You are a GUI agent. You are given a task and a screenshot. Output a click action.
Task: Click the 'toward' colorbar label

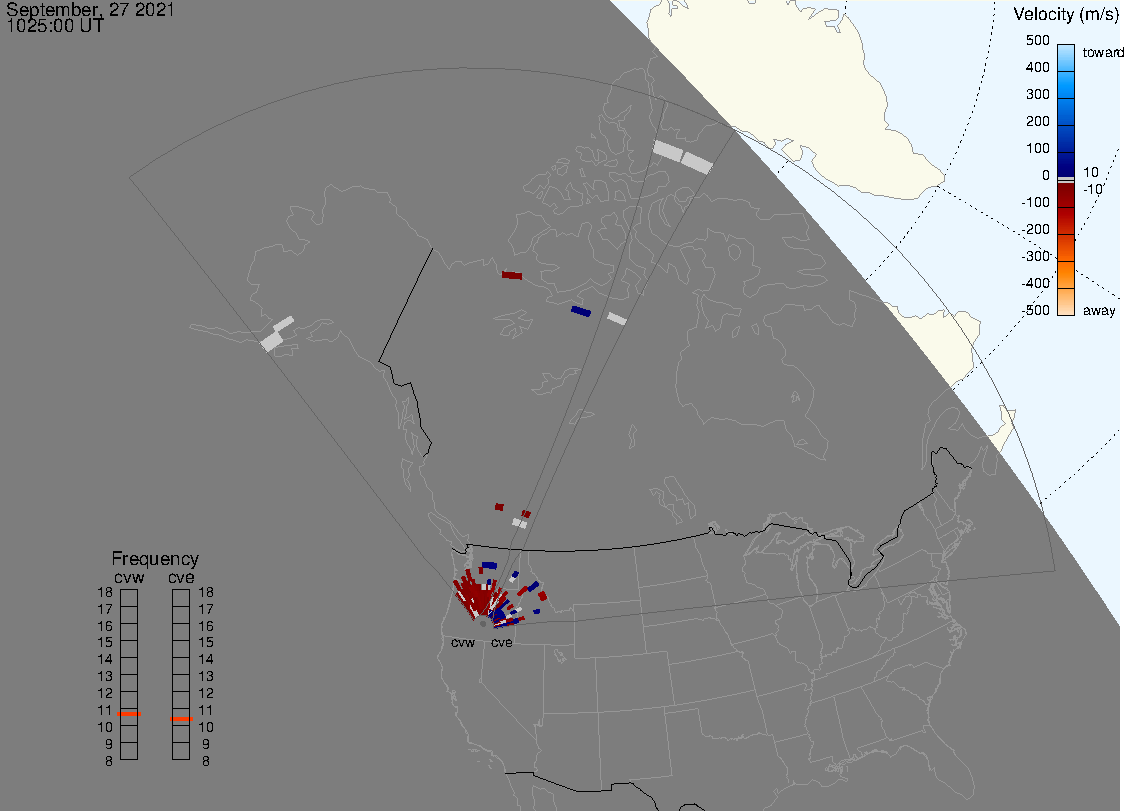1102,52
